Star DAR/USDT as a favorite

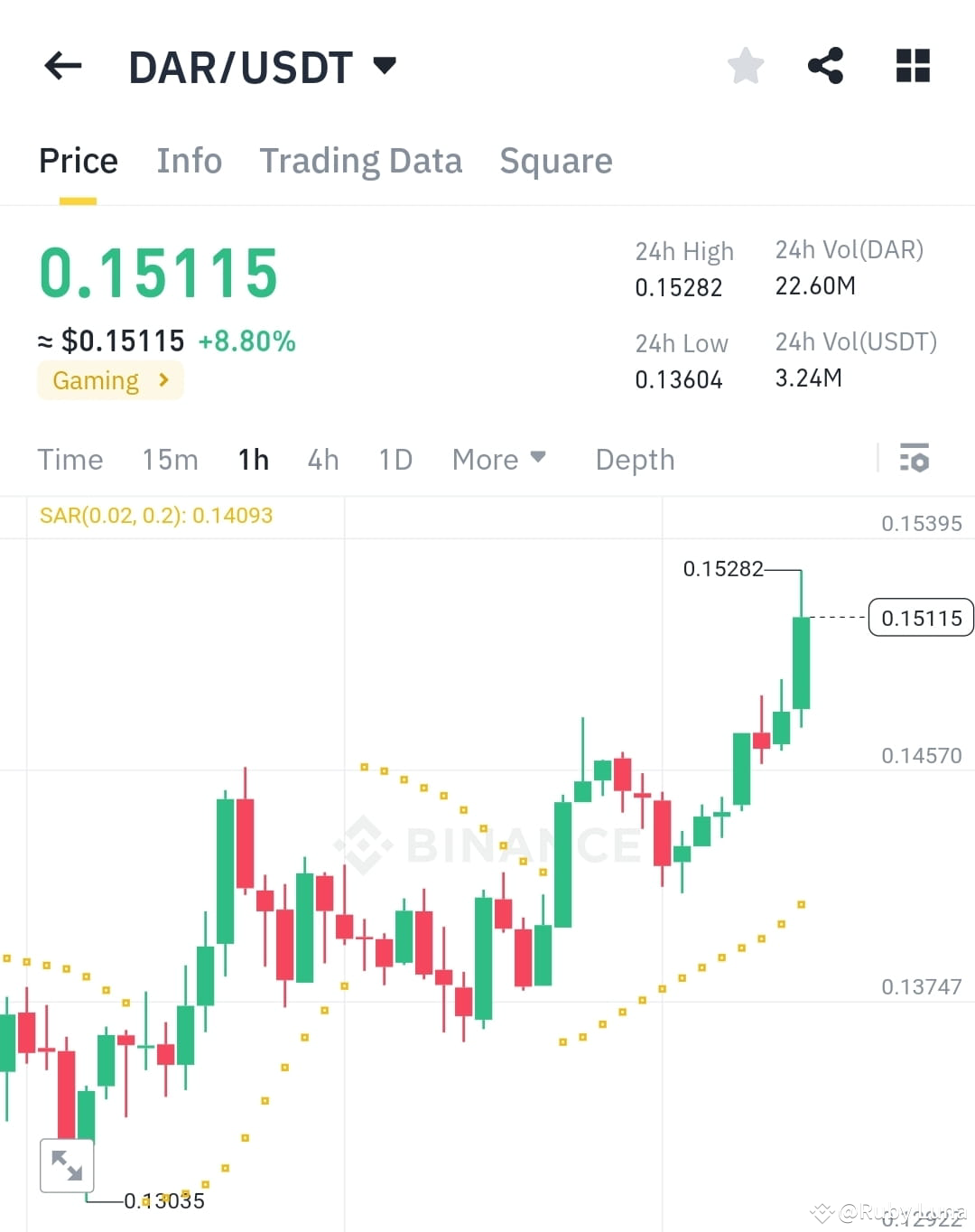point(745,65)
